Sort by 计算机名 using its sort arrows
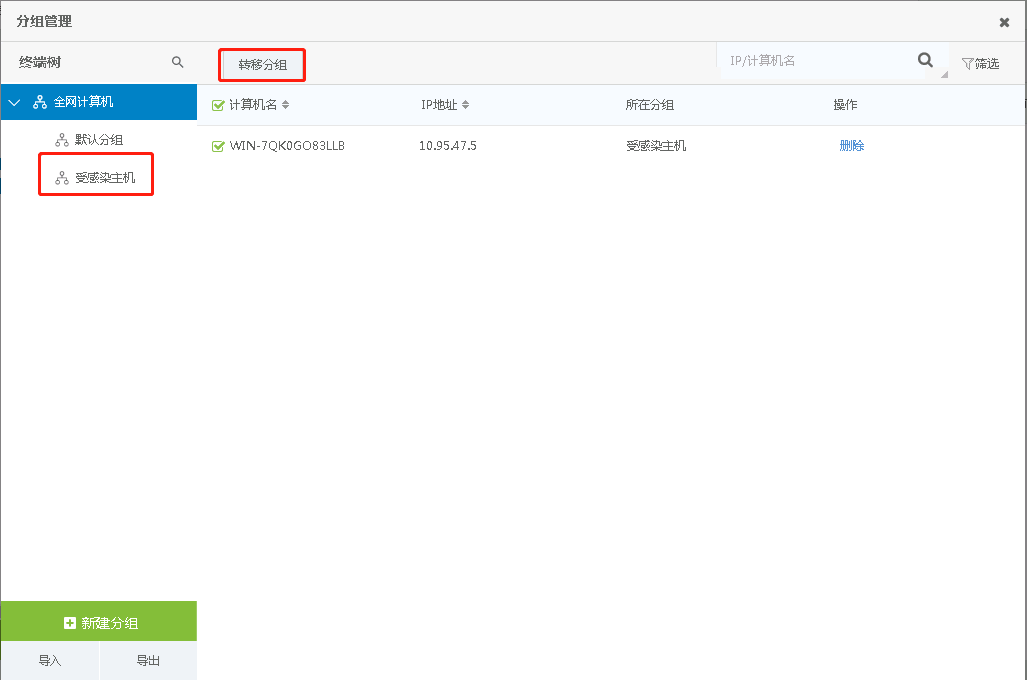 286,105
